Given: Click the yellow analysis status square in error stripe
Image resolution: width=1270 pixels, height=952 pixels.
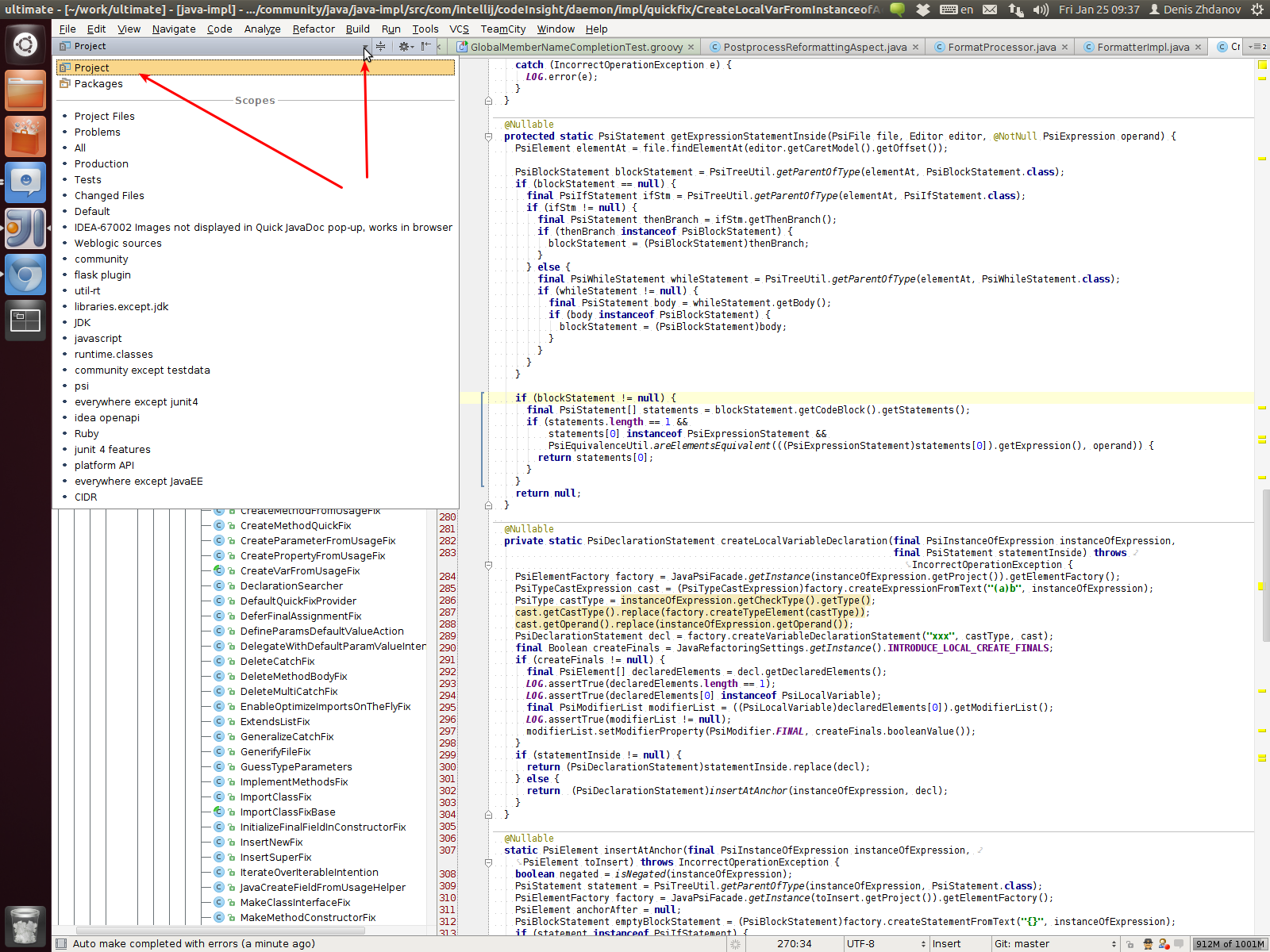Looking at the screenshot, I should [x=1262, y=65].
